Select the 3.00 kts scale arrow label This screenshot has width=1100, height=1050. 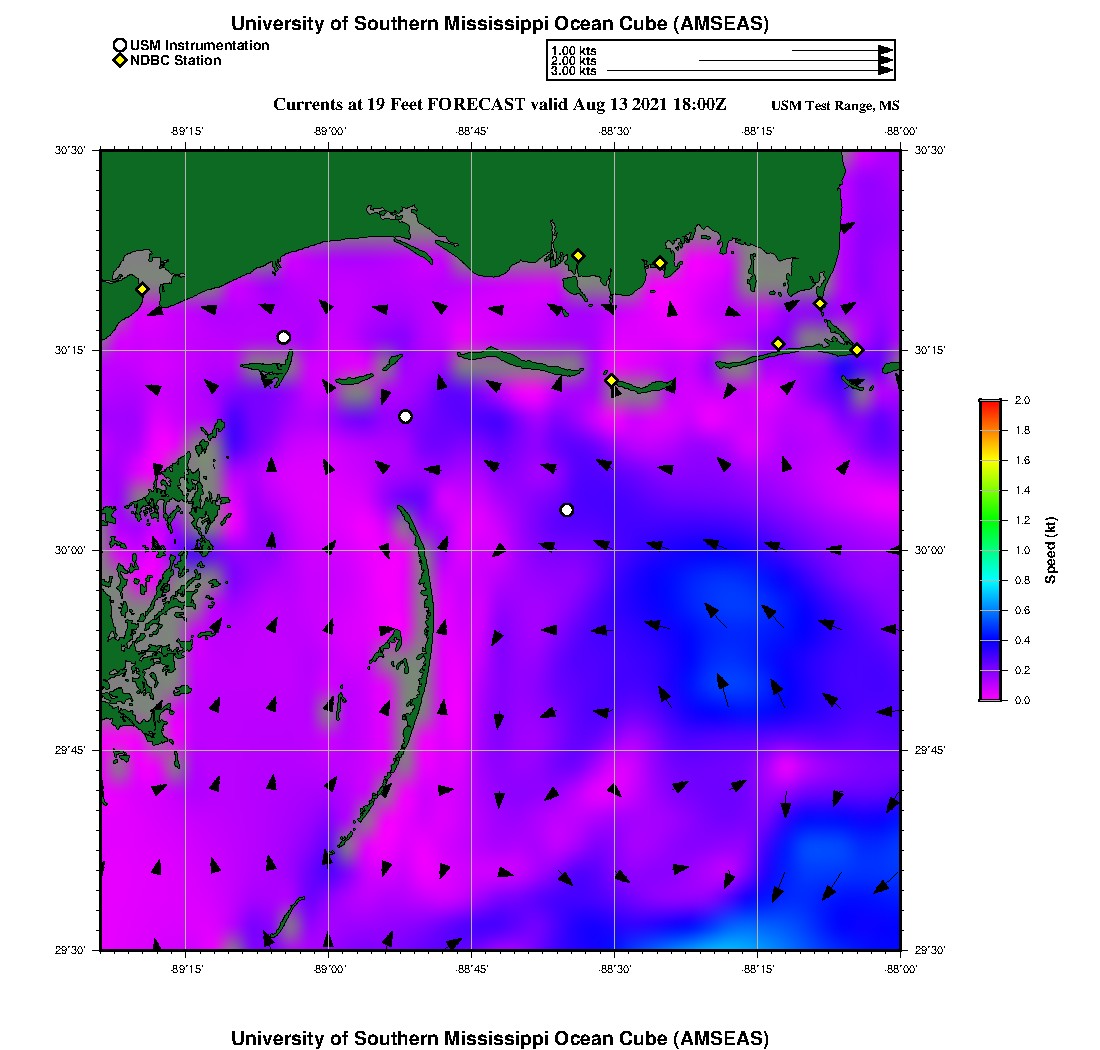click(x=573, y=71)
